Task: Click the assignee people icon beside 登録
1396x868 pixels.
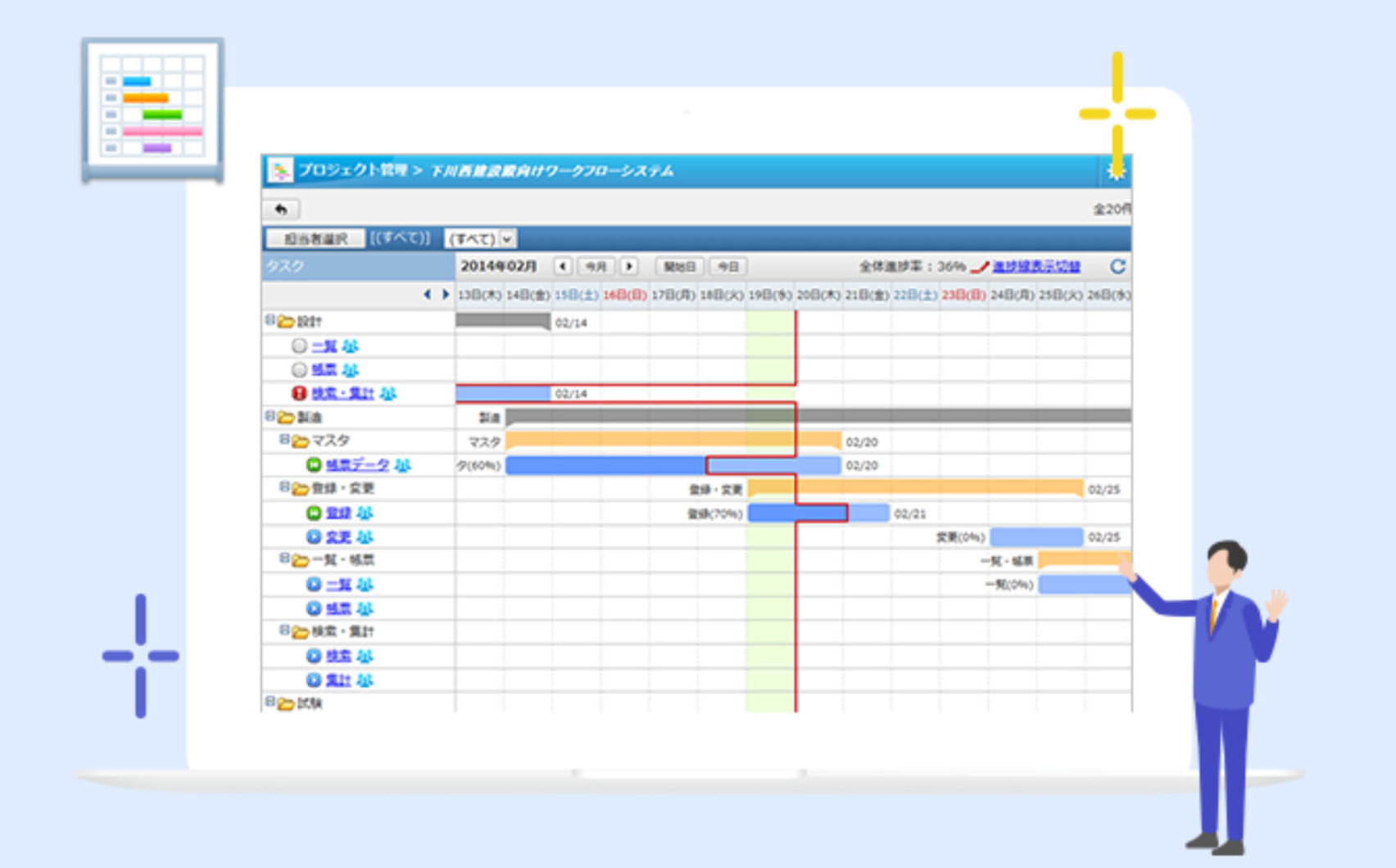Action: (365, 513)
